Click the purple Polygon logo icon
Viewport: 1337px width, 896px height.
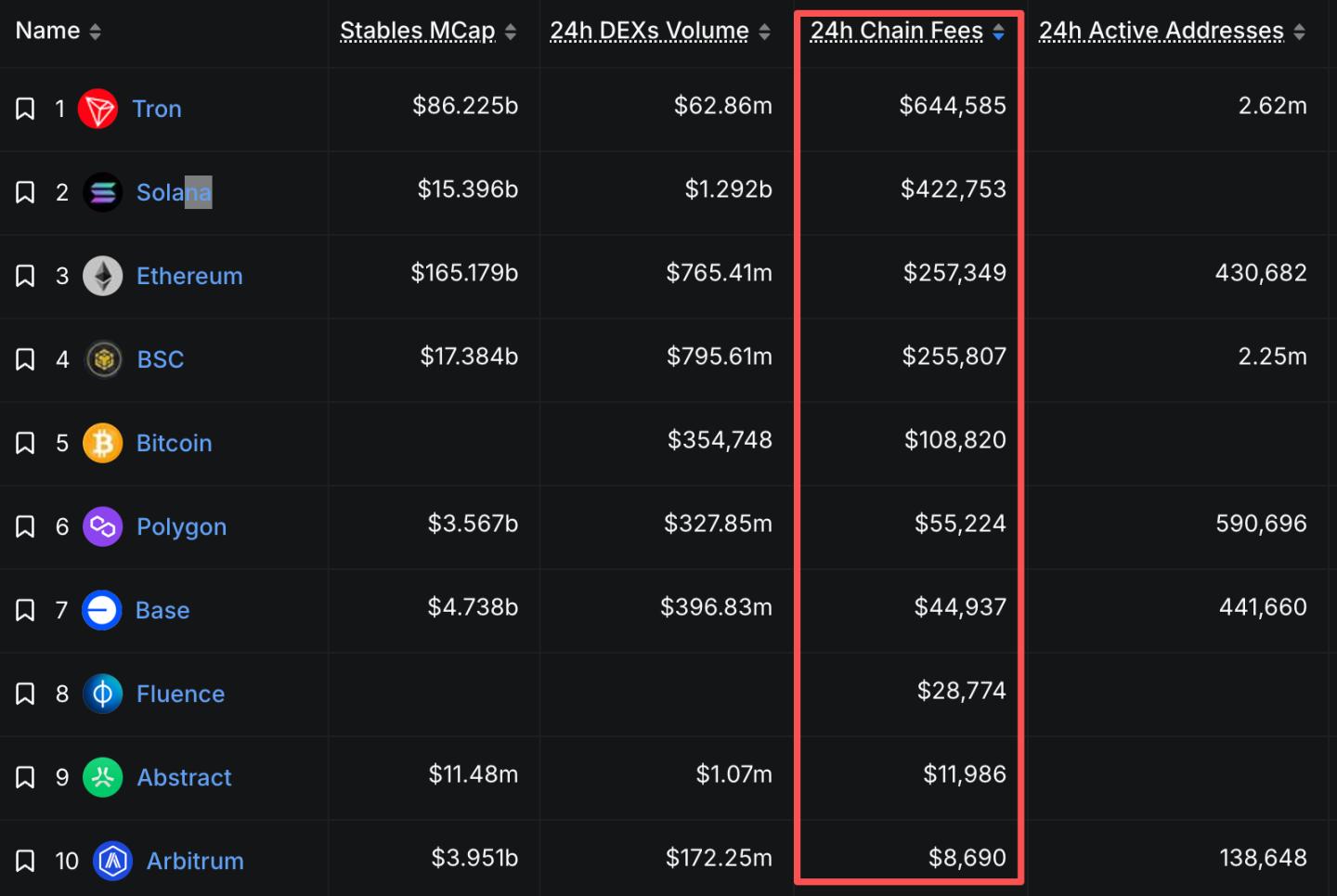pos(103,526)
